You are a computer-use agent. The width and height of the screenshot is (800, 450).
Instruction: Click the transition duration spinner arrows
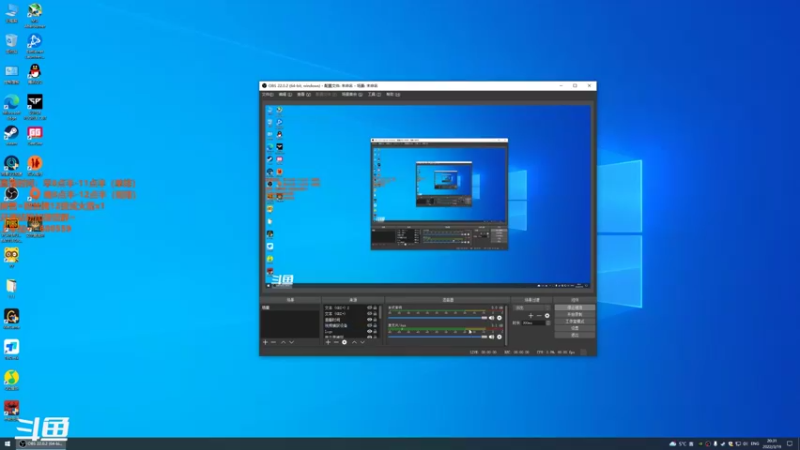pyautogui.click(x=548, y=323)
